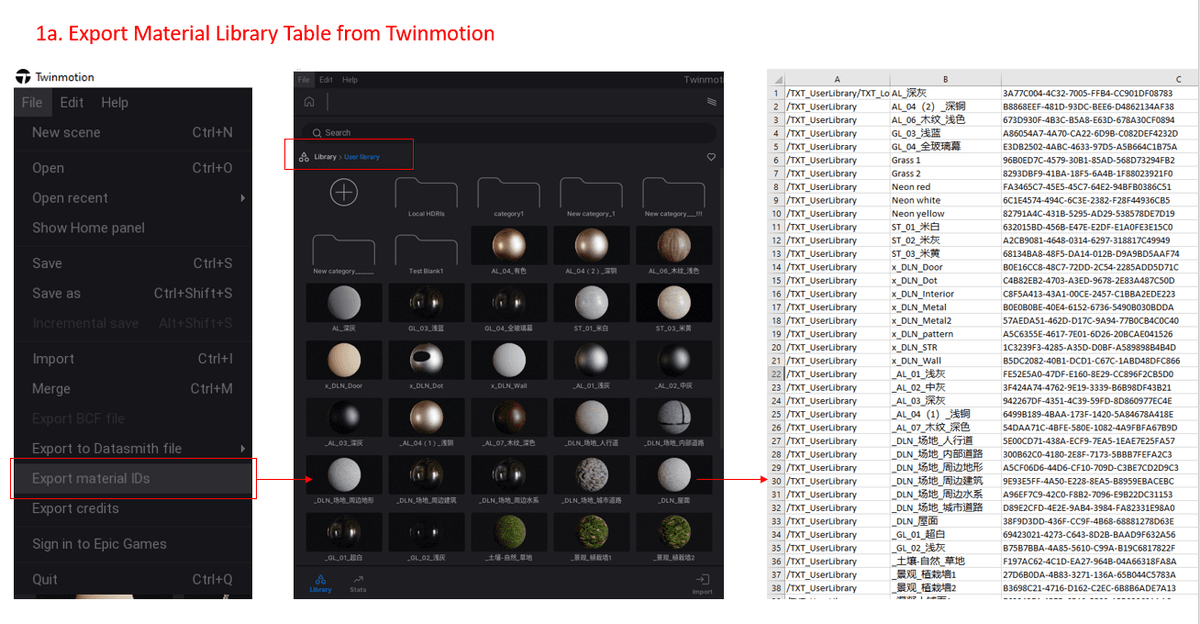
Task: Click the plus circle to add a new item
Action: click(x=344, y=192)
